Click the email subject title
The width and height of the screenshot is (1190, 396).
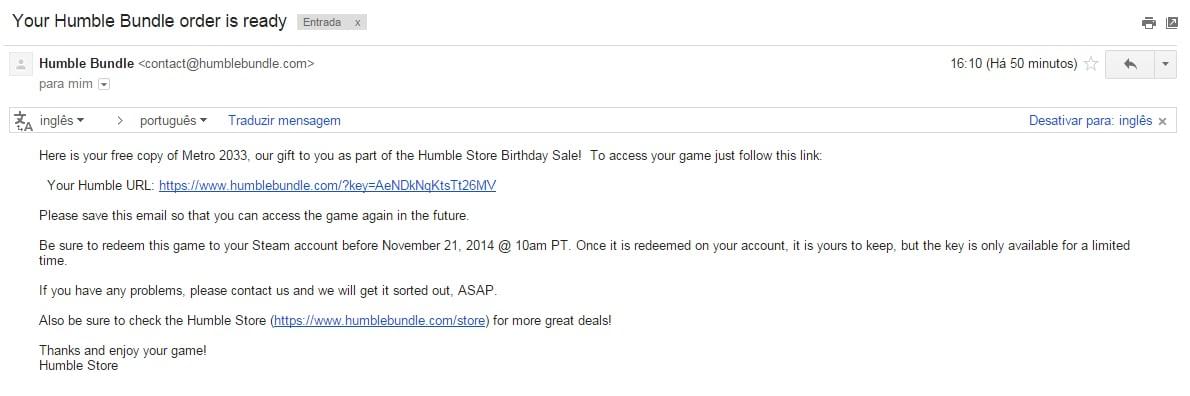[150, 21]
